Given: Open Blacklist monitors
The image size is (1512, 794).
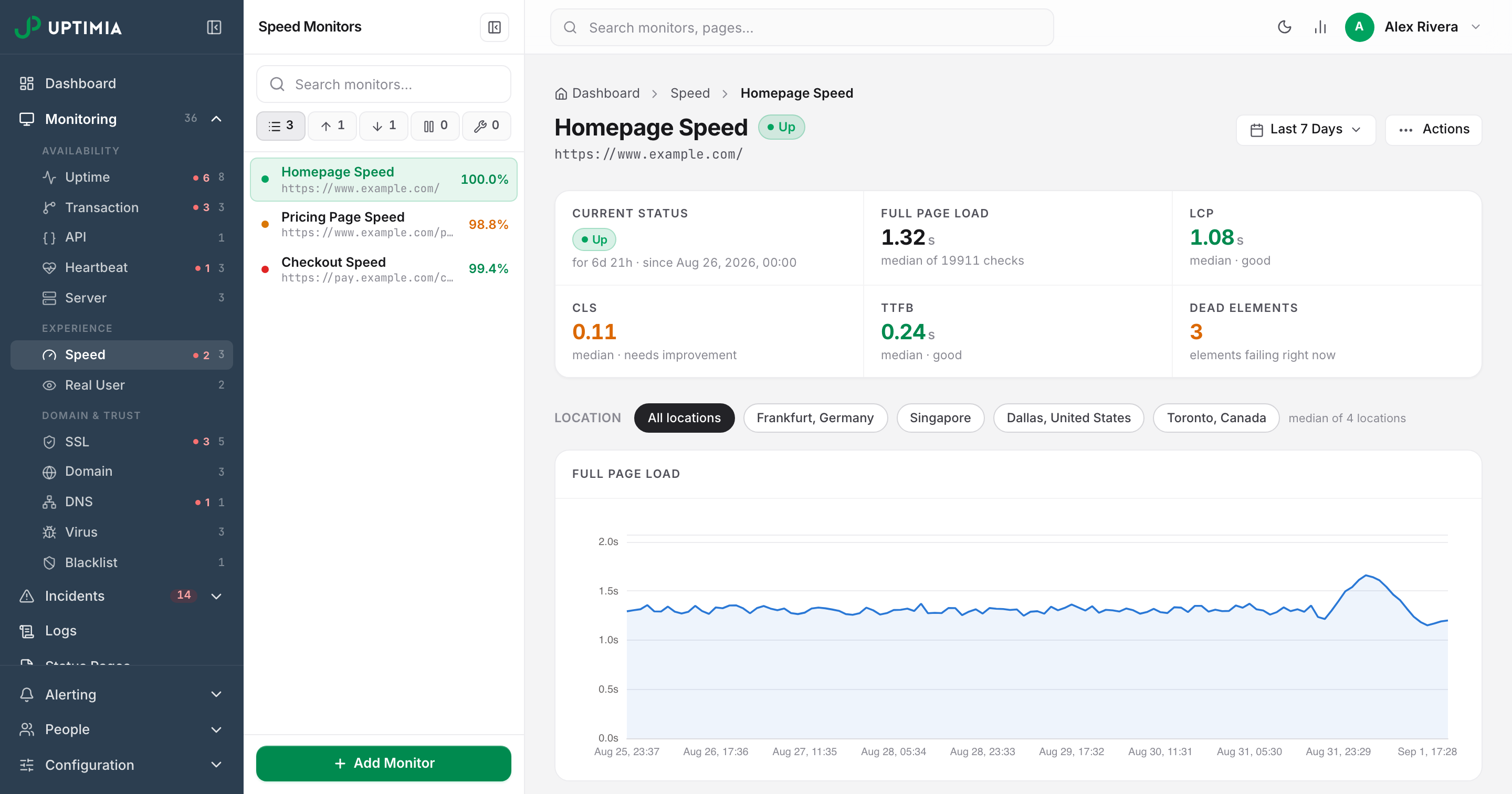Looking at the screenshot, I should [122, 562].
